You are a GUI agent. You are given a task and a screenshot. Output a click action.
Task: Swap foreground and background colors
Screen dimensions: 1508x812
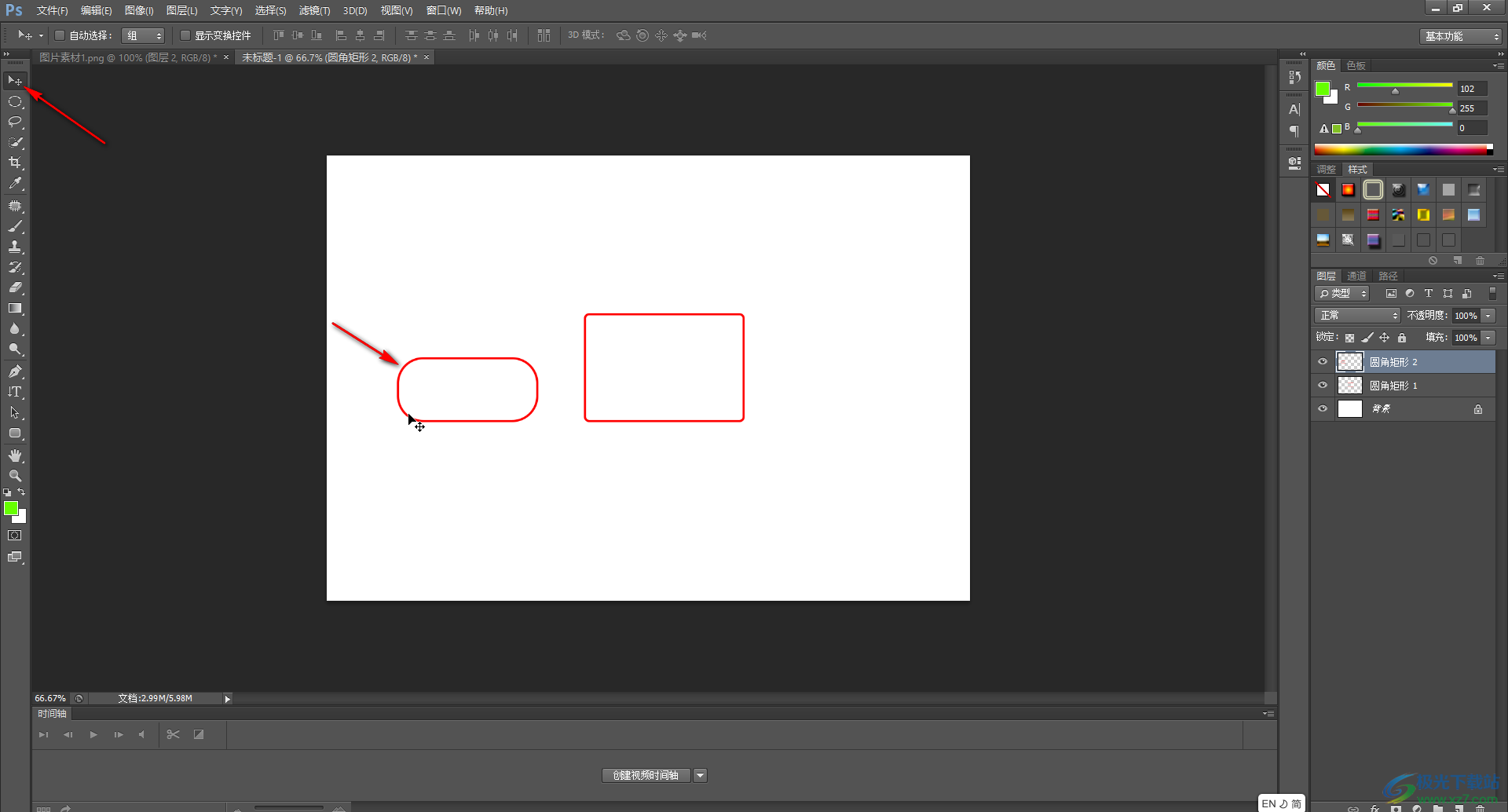click(x=21, y=492)
